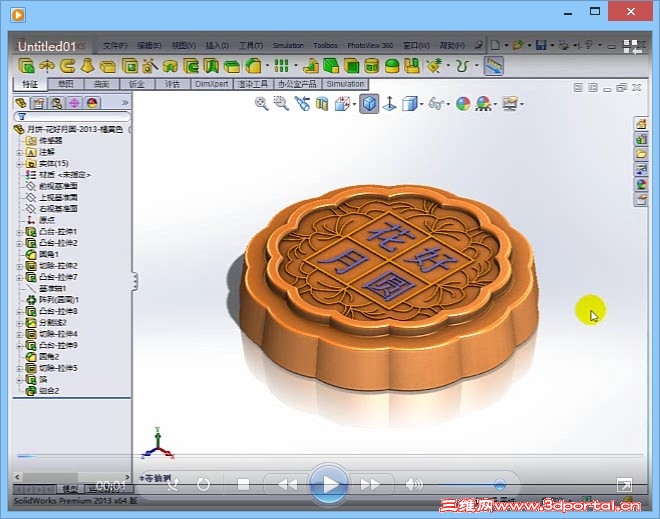This screenshot has height=519, width=660.
Task: Open the Hole Wizard tool
Action: (x=150, y=66)
